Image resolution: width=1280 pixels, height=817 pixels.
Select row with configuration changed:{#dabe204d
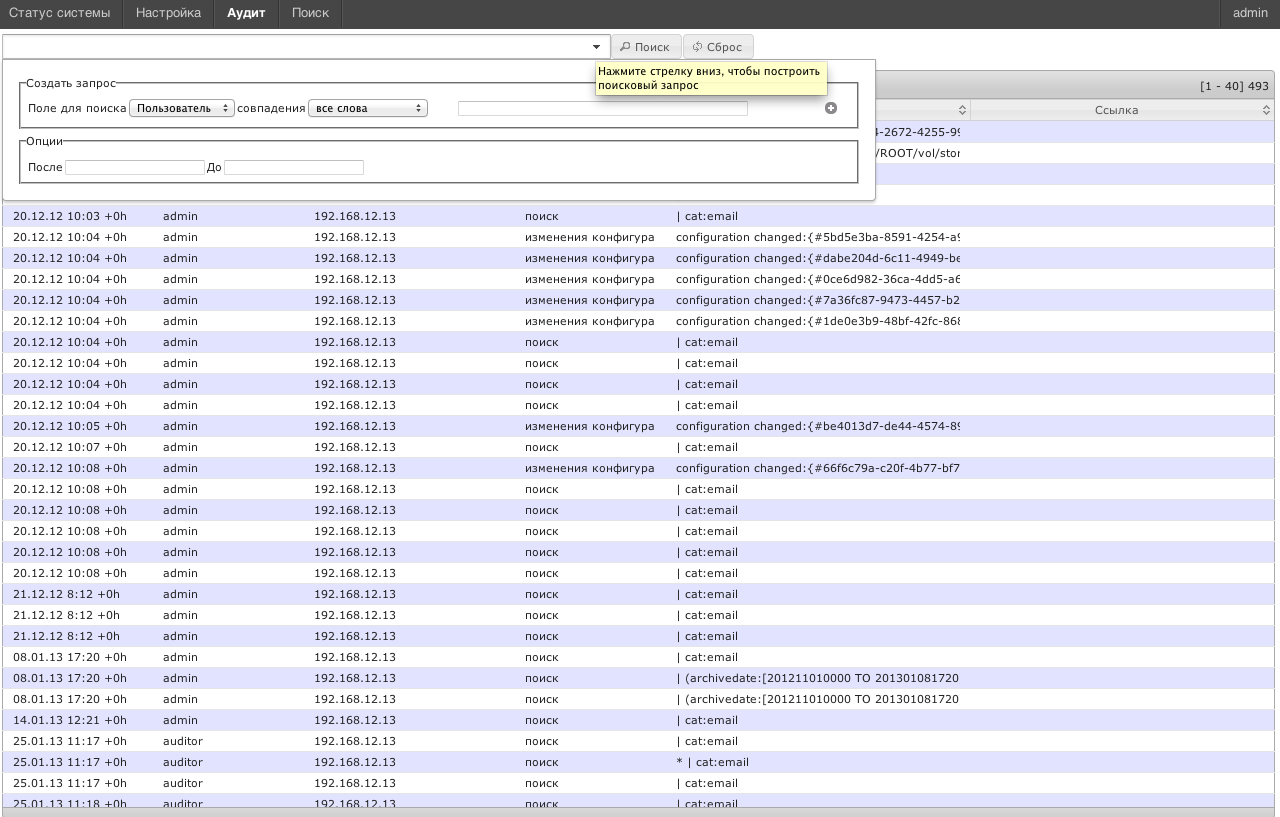pos(637,258)
